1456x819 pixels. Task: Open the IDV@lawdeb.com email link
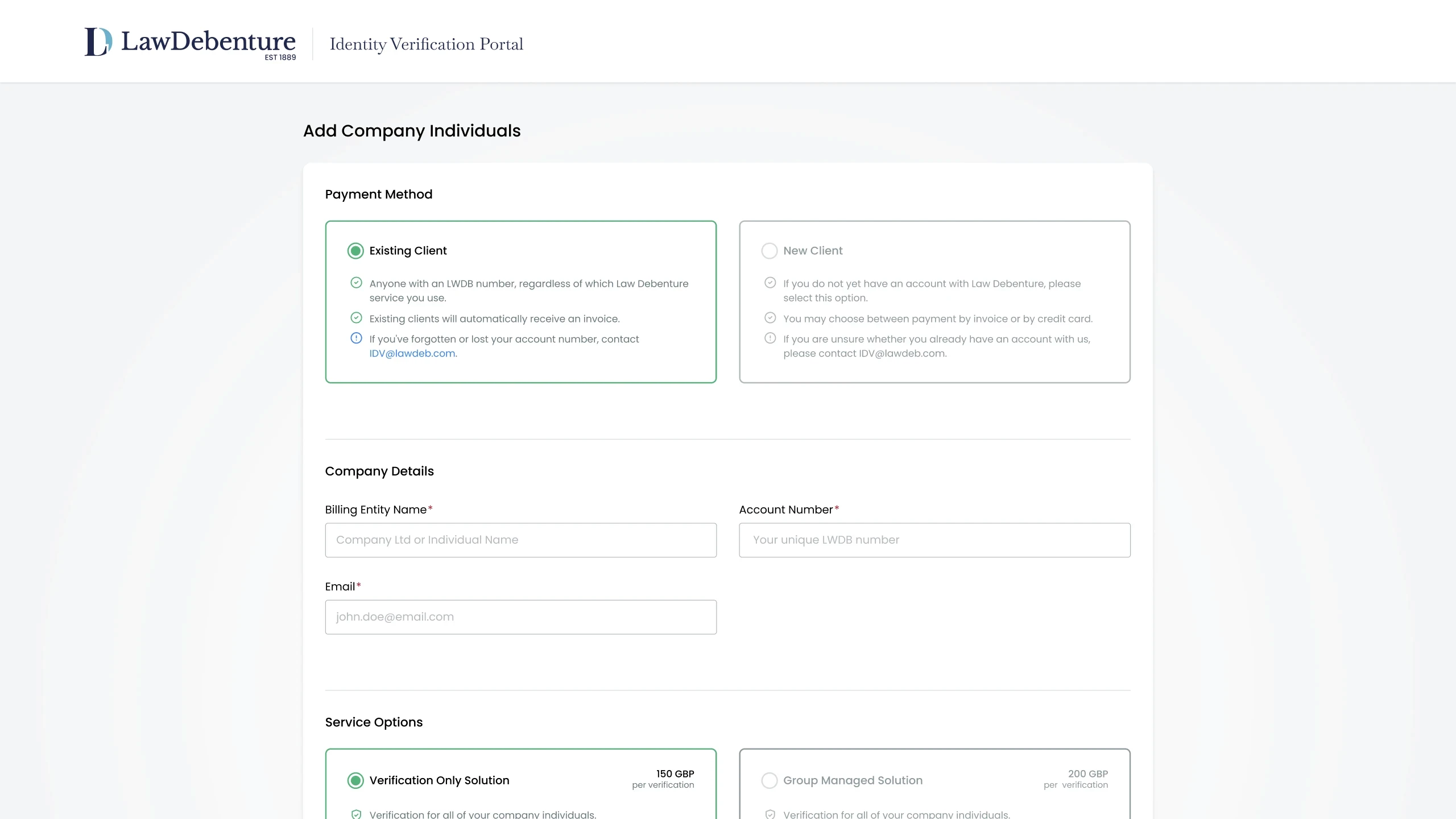(x=412, y=353)
